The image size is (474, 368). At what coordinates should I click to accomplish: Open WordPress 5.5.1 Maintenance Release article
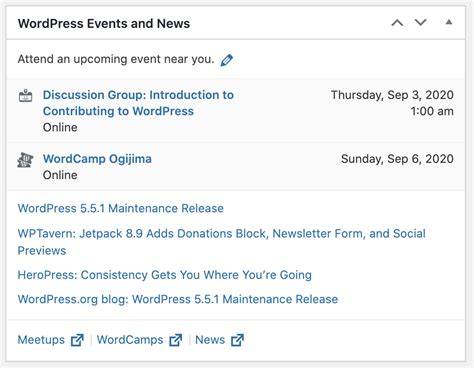coord(121,208)
